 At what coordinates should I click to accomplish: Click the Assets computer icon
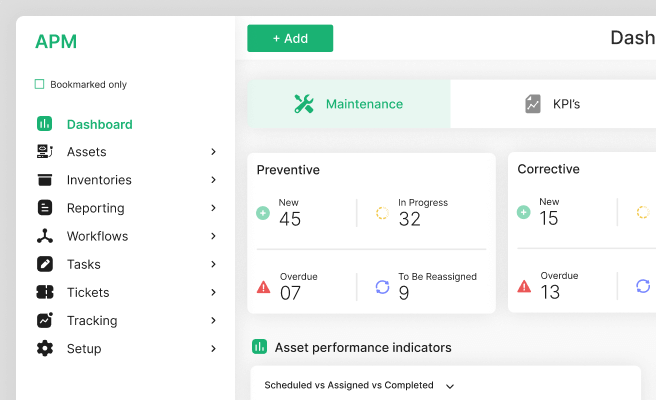coord(45,151)
